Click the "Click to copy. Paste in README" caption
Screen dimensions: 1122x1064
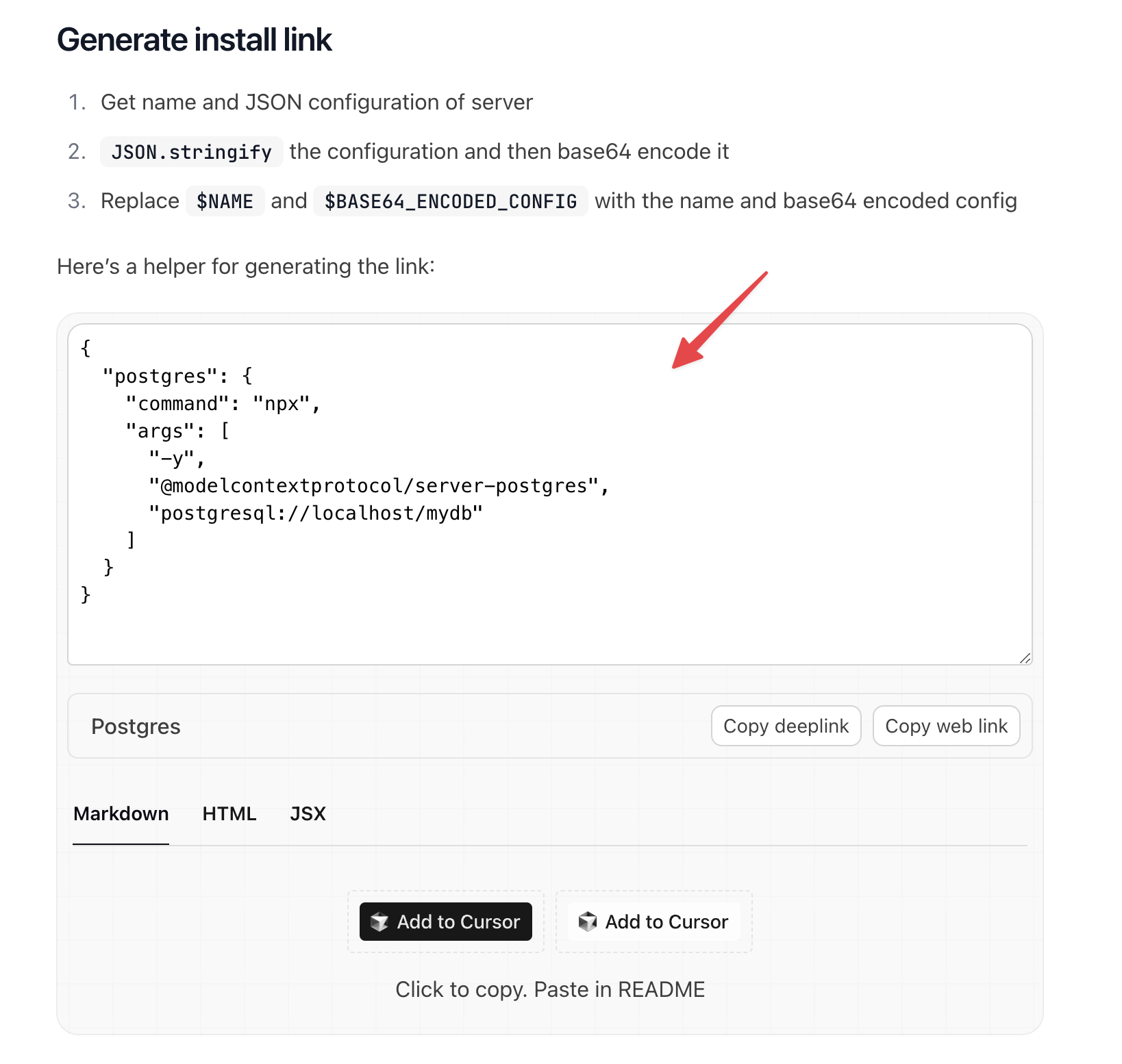[550, 989]
